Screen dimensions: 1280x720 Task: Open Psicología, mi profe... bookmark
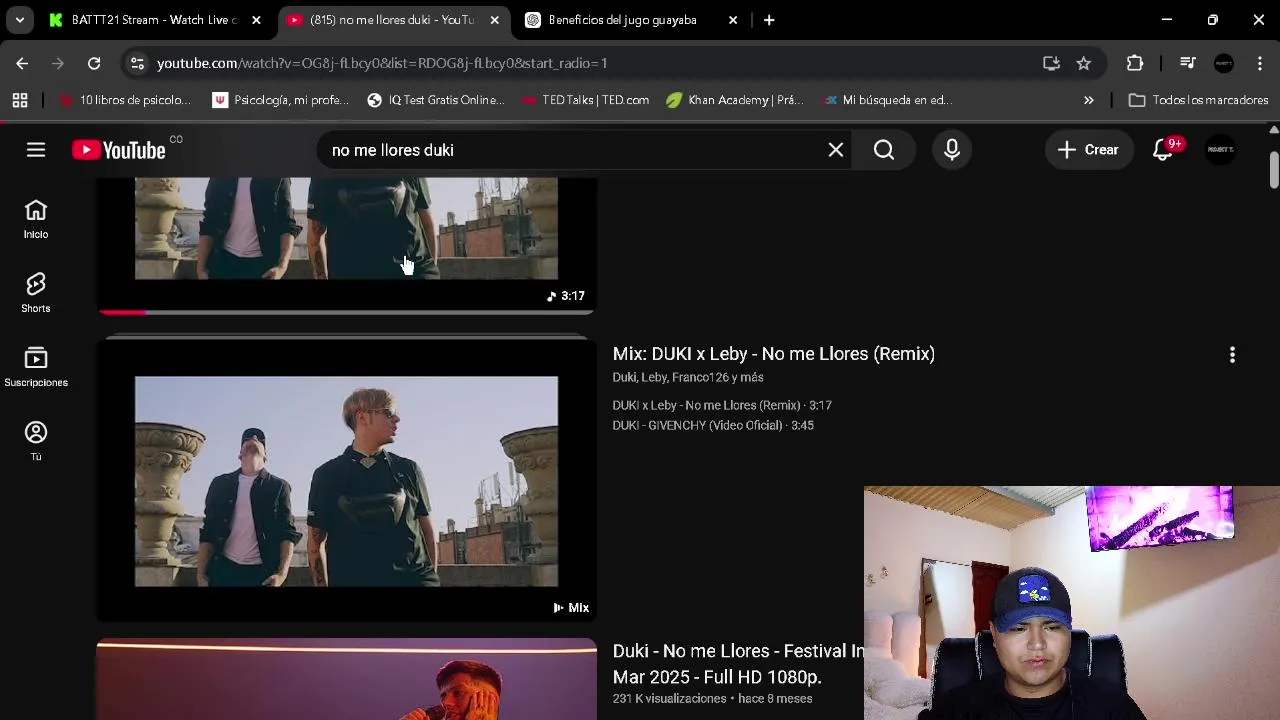(281, 100)
